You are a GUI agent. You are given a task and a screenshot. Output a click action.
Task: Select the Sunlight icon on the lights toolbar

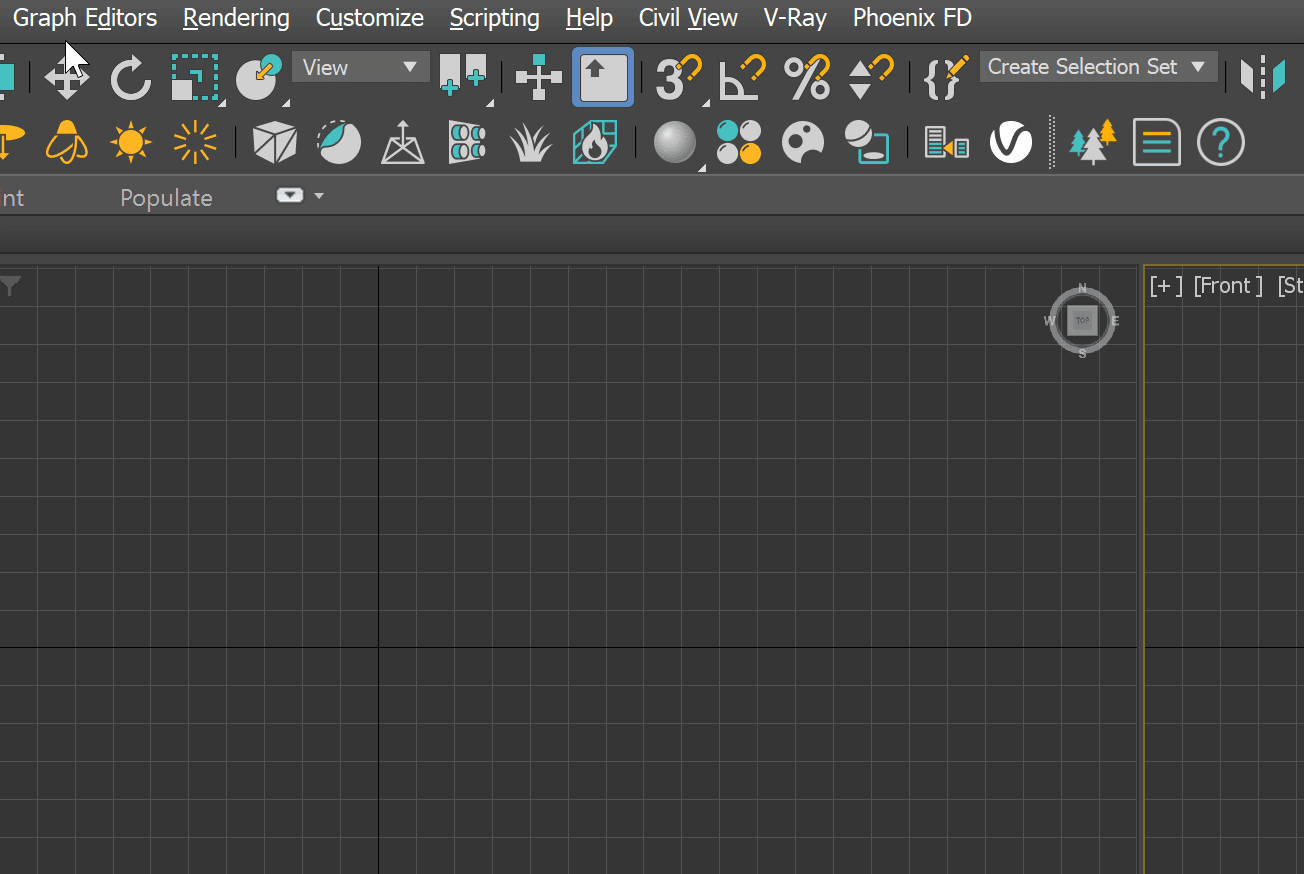coord(130,142)
